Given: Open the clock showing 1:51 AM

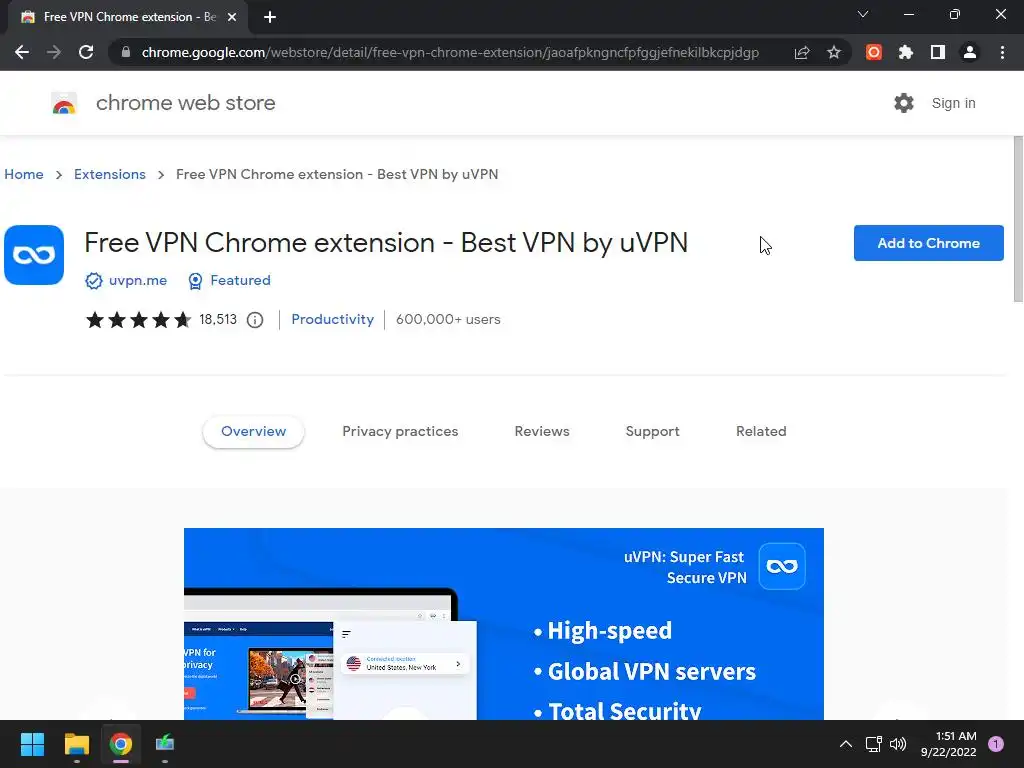Looking at the screenshot, I should (x=948, y=744).
